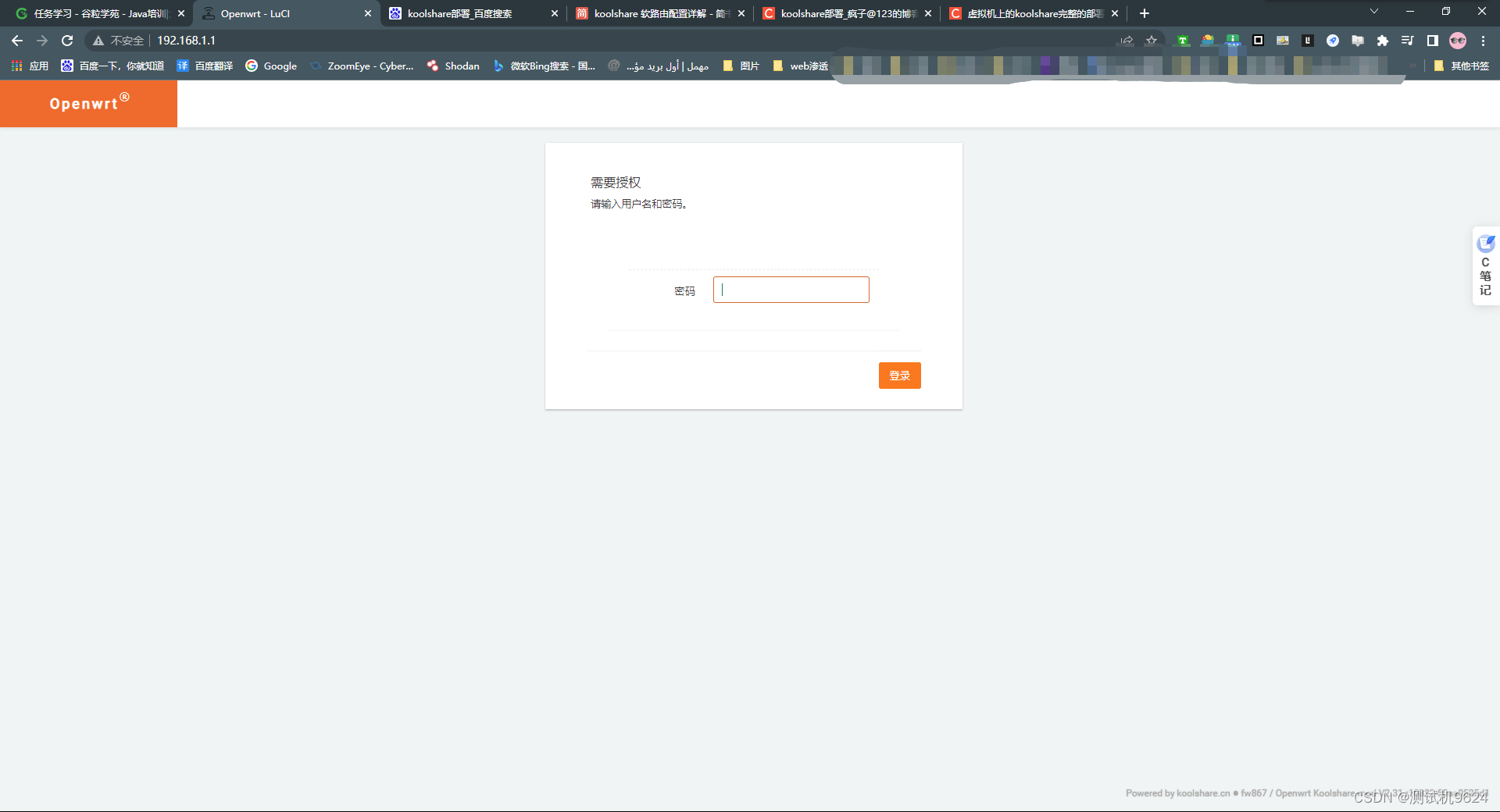1500x812 pixels.
Task: Open the green info extension icon
Action: [1233, 41]
